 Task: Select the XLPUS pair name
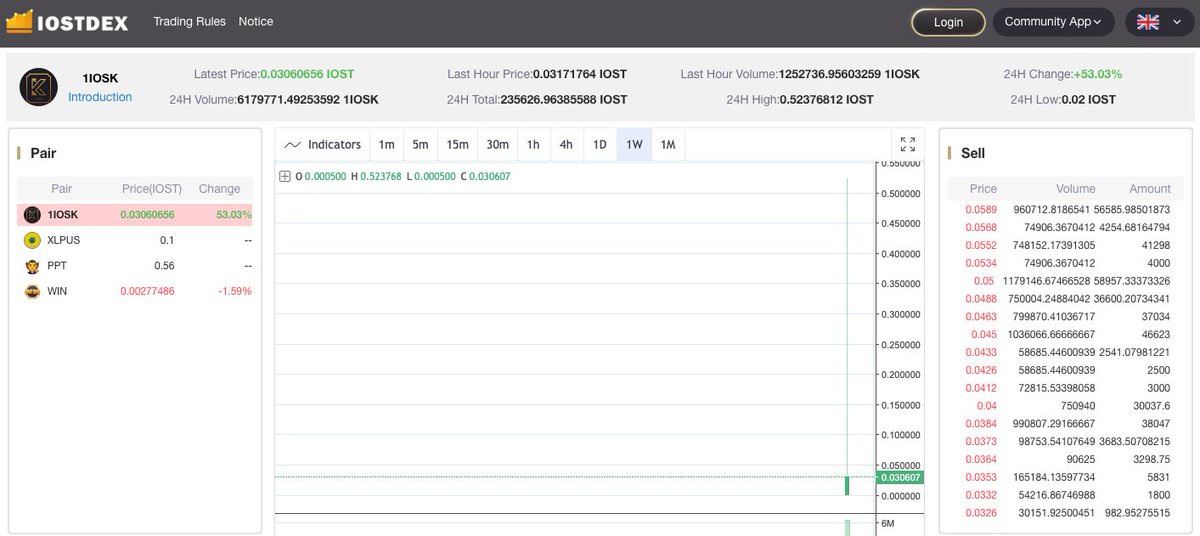64,240
